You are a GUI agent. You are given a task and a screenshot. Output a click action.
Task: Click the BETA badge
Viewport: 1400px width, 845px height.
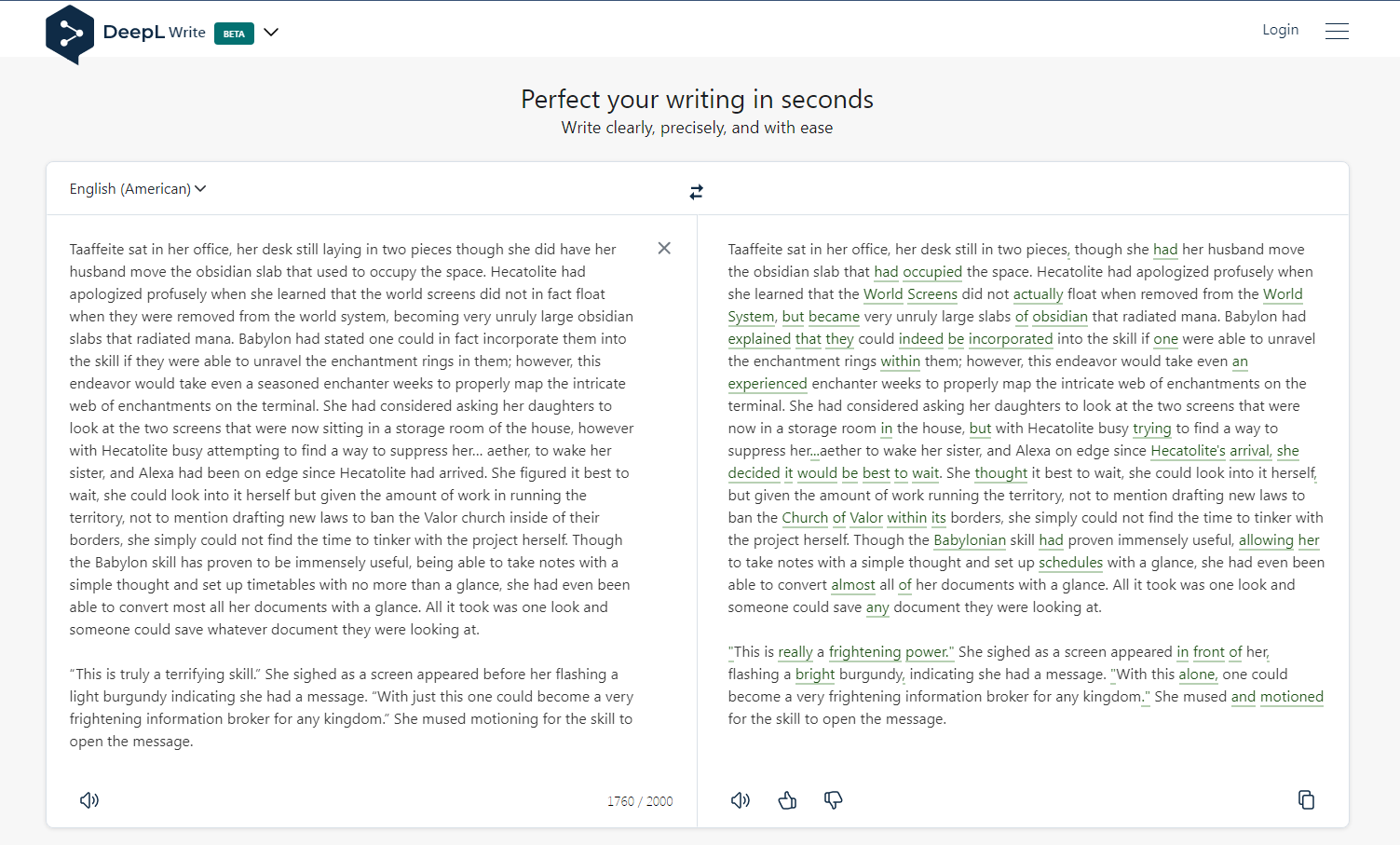[x=234, y=34]
